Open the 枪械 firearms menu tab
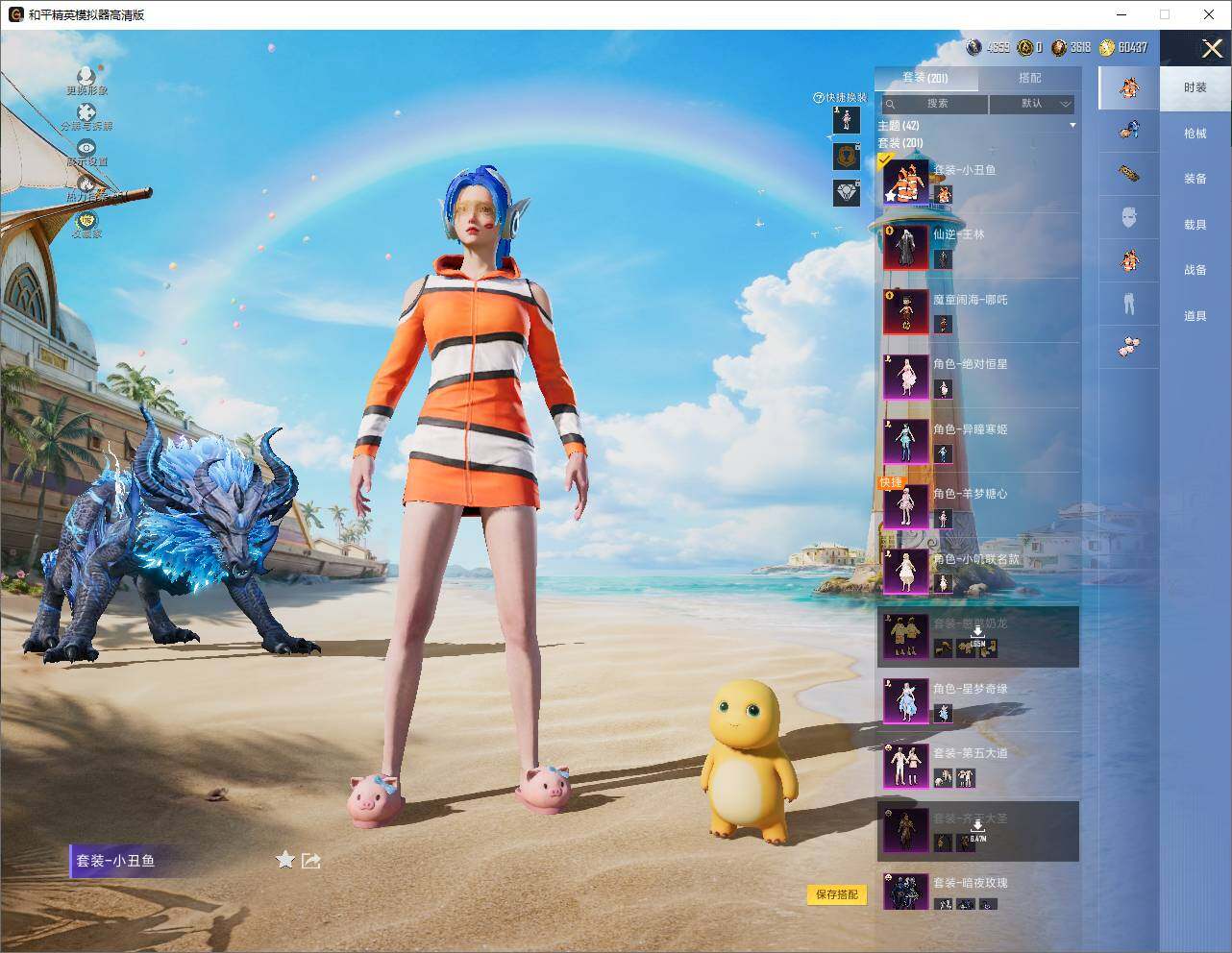 [x=1195, y=134]
